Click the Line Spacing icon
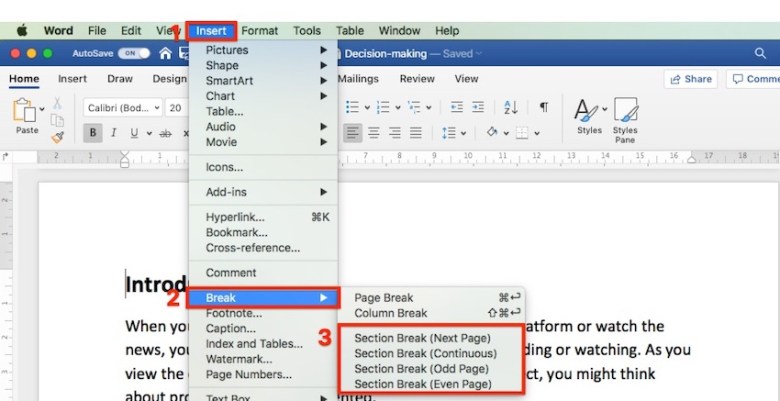This screenshot has width=780, height=401. [449, 133]
